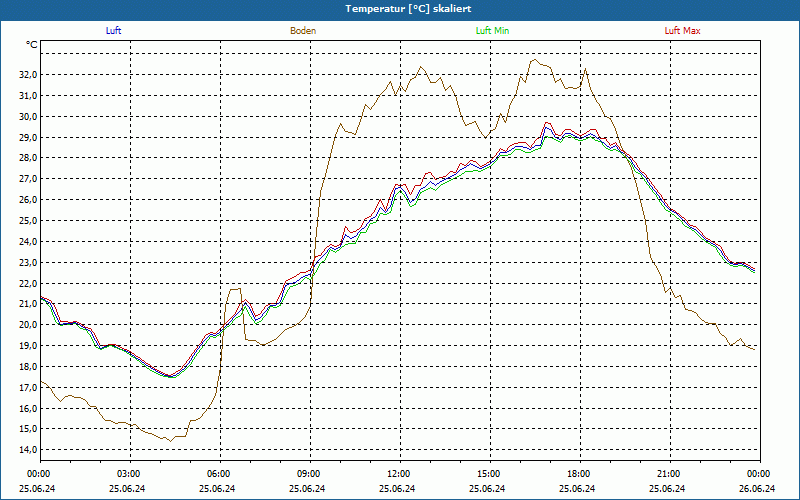Click the 26.06.24 date label
This screenshot has width=800, height=500.
click(x=757, y=488)
